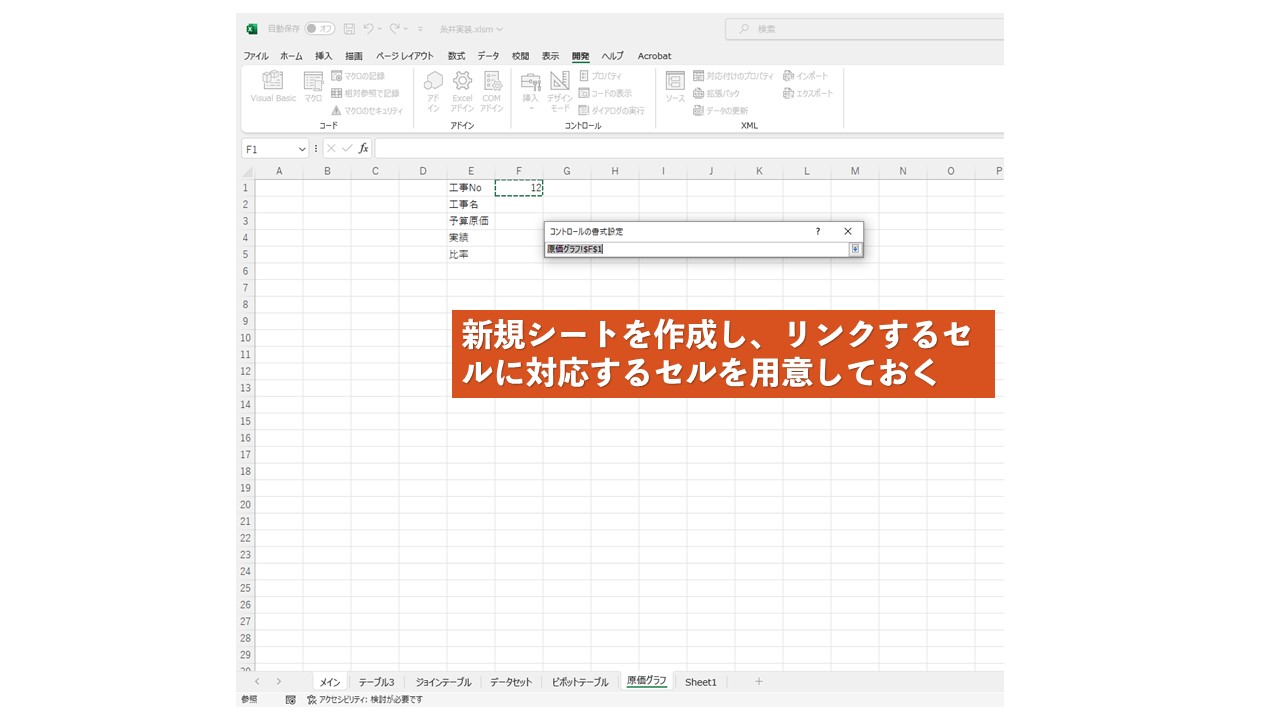Expand the Name Box dropdown showing F1
The width and height of the screenshot is (1280, 720).
[302, 149]
